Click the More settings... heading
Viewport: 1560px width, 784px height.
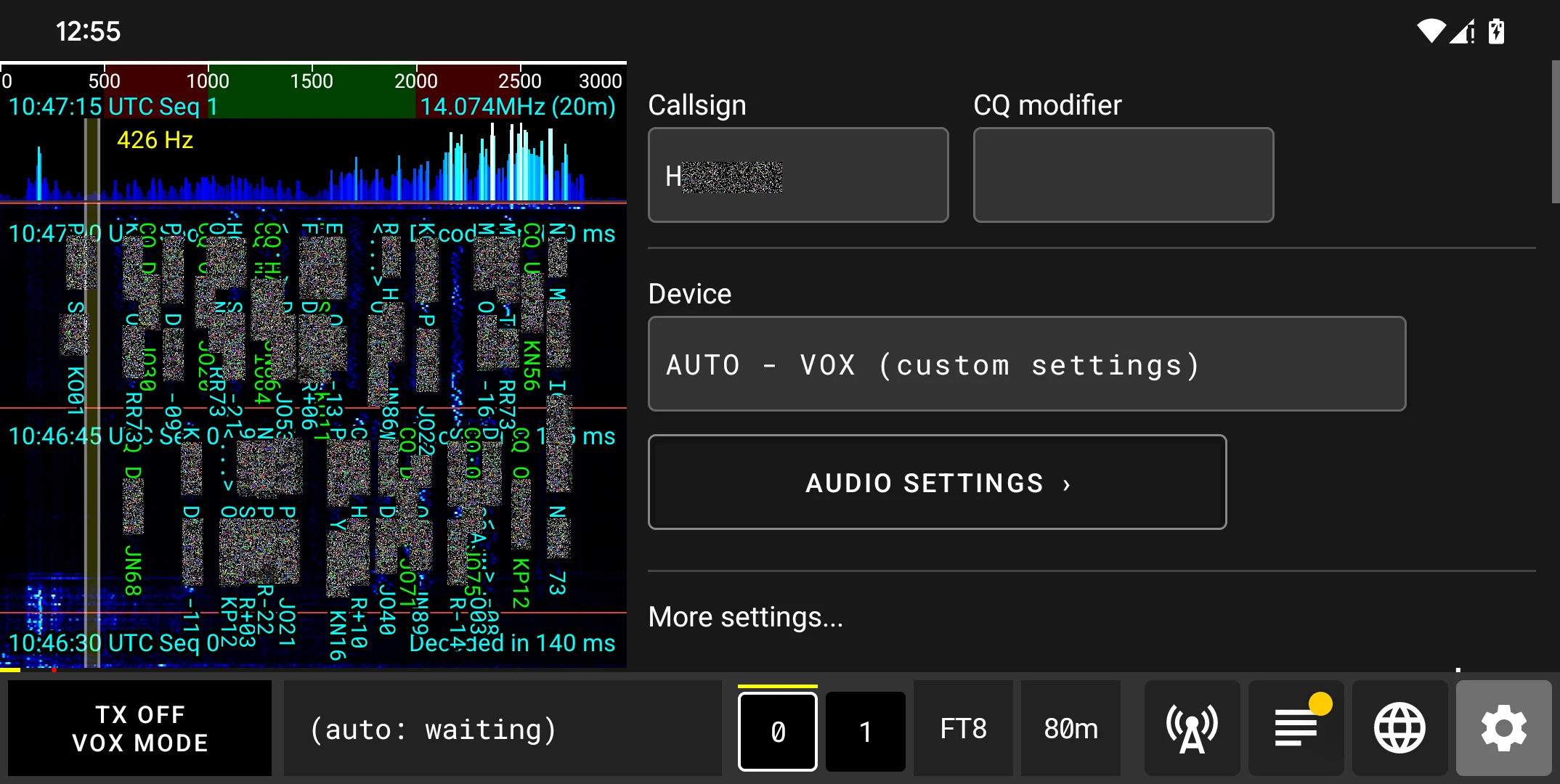tap(746, 617)
